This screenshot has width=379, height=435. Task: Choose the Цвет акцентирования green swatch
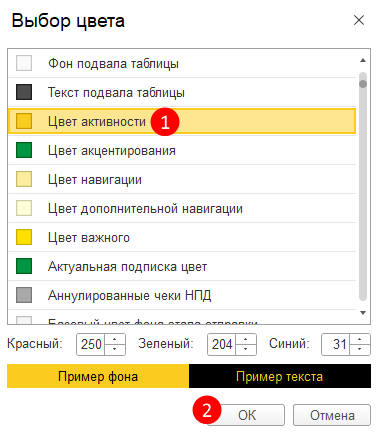(x=24, y=150)
